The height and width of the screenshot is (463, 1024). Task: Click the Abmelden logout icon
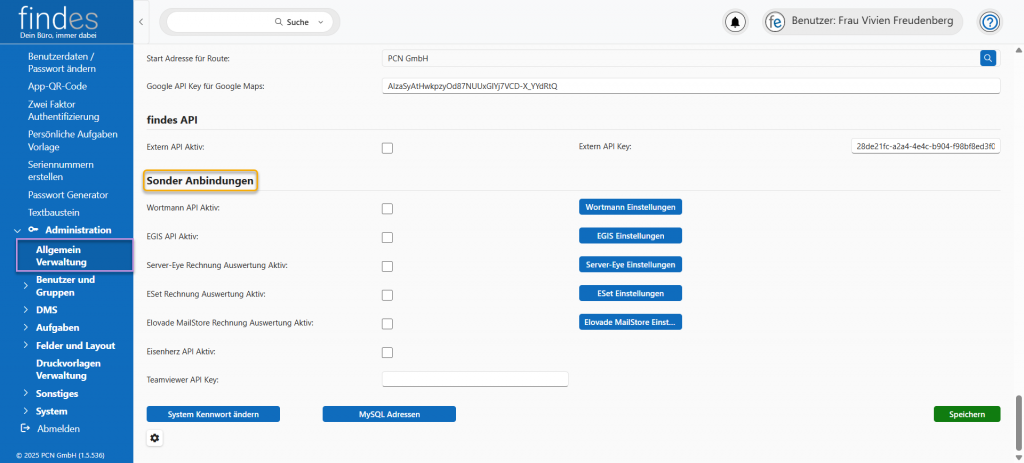(25, 428)
